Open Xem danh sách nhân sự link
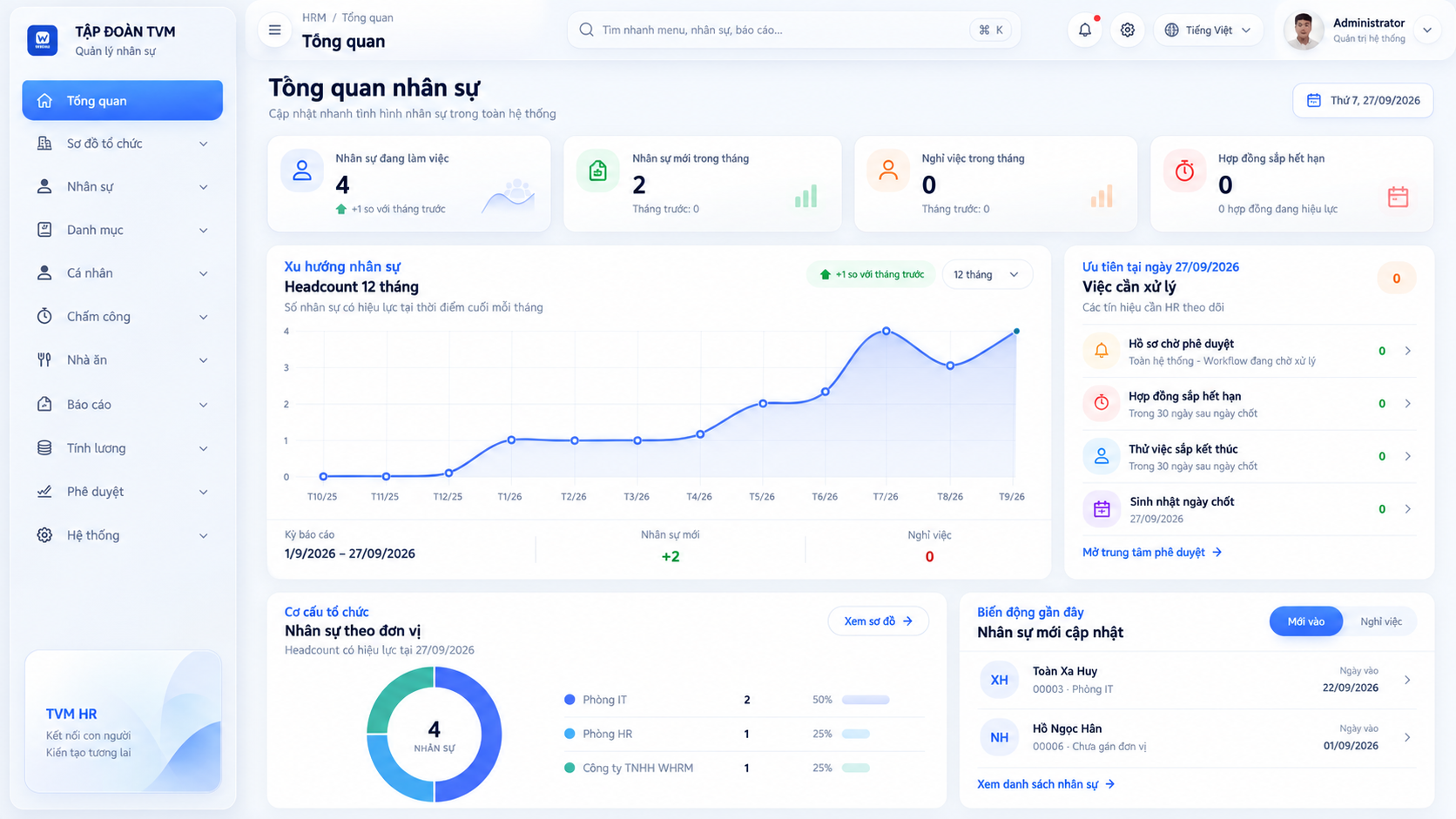The height and width of the screenshot is (819, 1456). [1045, 784]
